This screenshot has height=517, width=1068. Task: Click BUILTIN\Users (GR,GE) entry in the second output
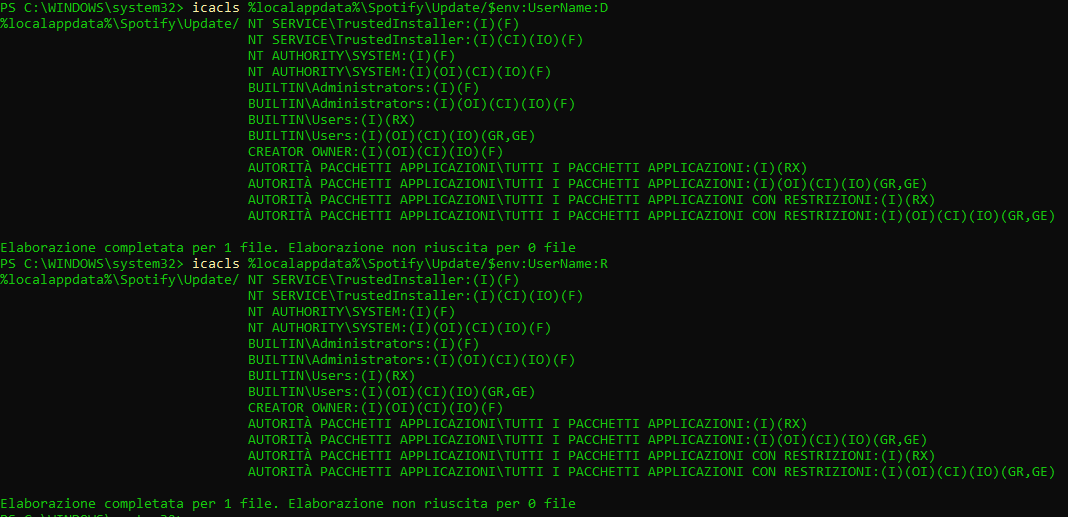(392, 392)
